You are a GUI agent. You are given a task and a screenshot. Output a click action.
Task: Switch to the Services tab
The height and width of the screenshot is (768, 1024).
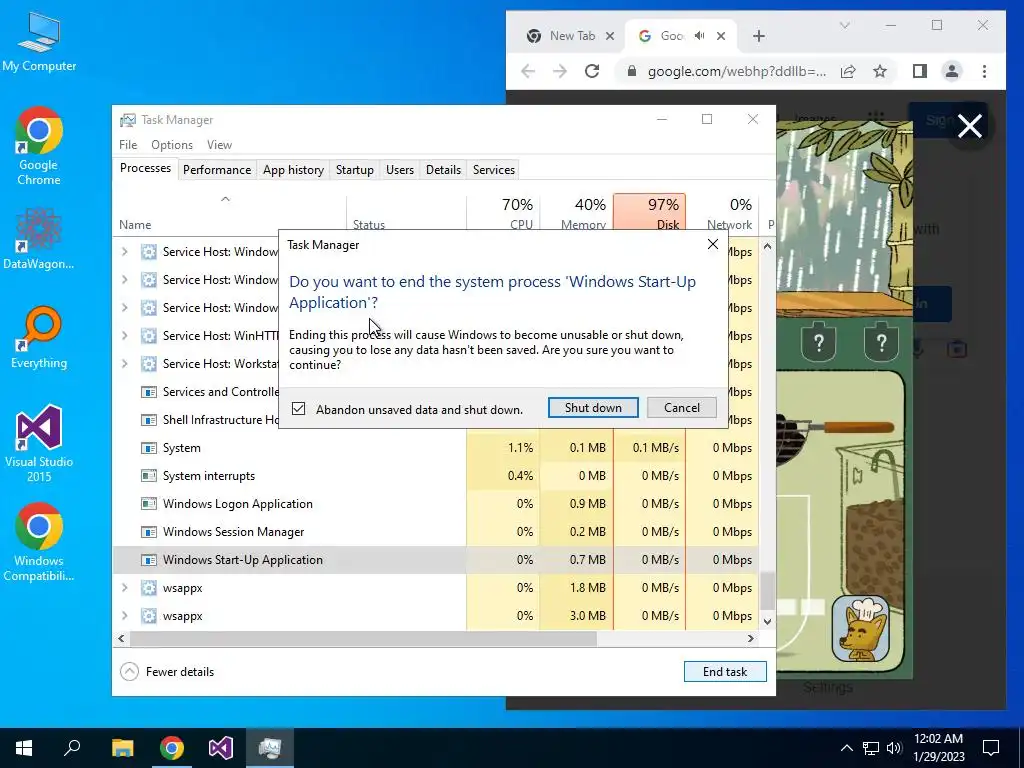pos(494,170)
